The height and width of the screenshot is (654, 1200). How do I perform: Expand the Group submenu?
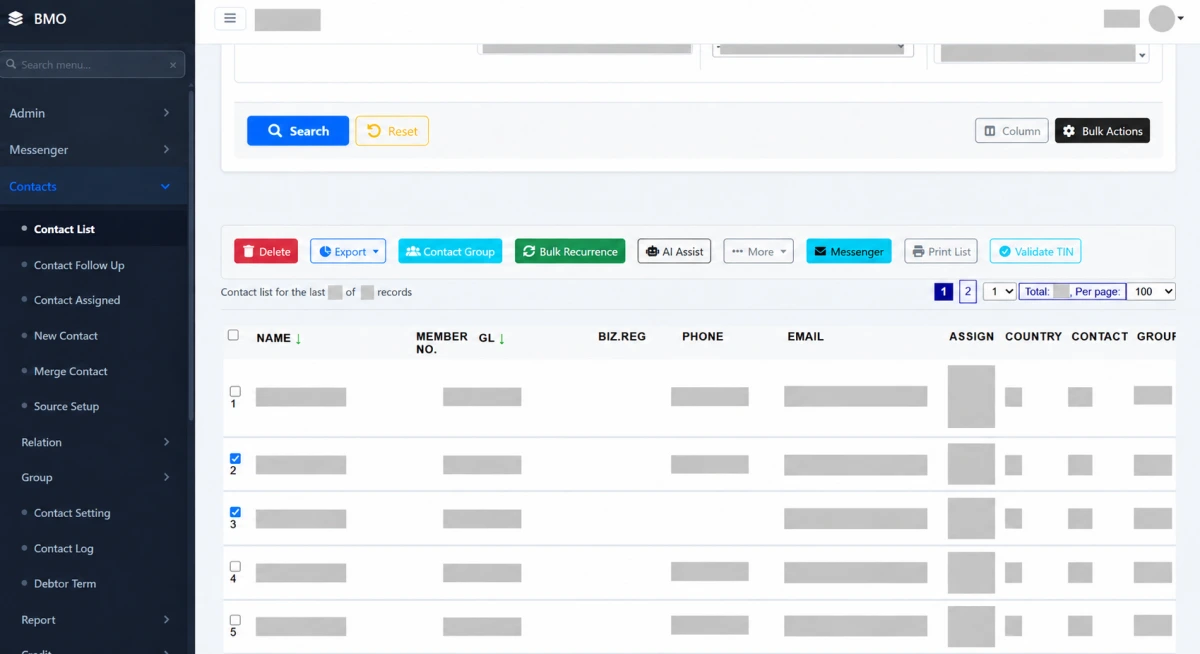95,478
